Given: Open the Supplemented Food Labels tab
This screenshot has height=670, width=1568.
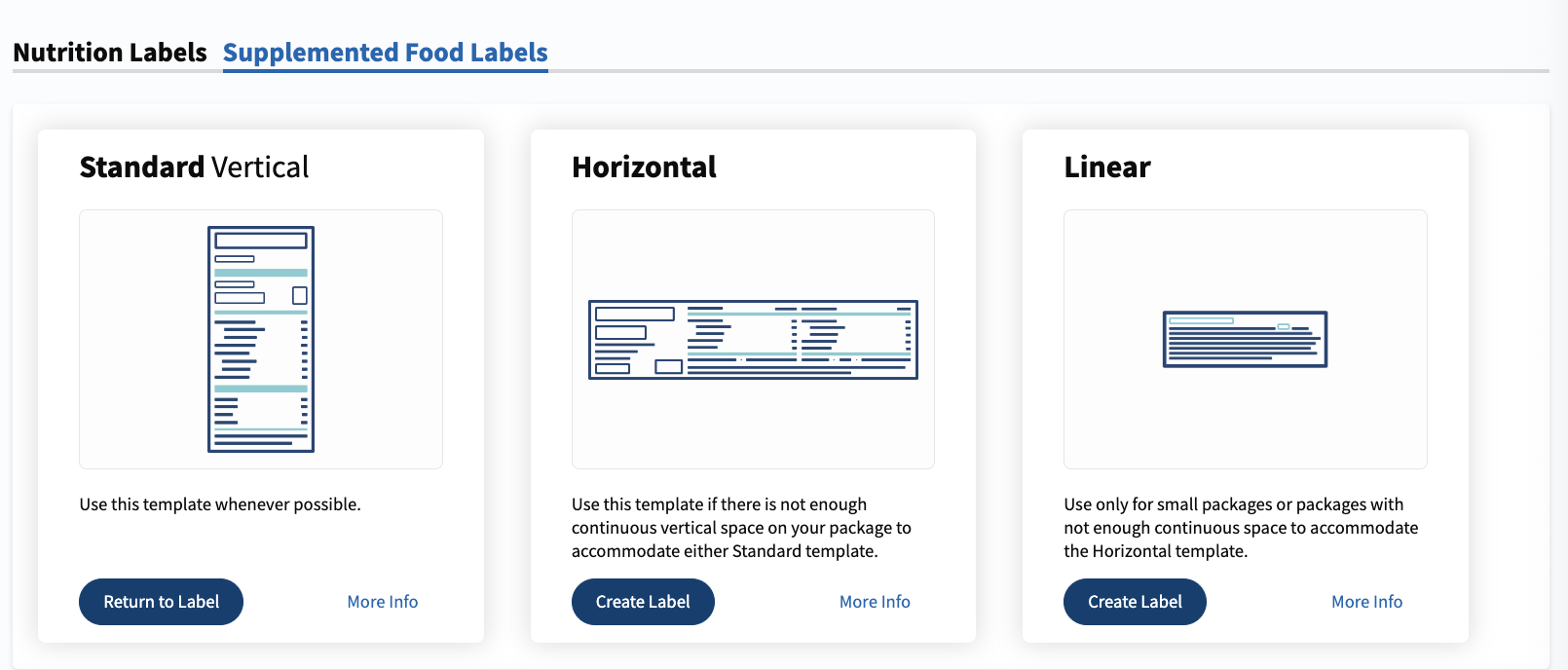Looking at the screenshot, I should coord(386,53).
